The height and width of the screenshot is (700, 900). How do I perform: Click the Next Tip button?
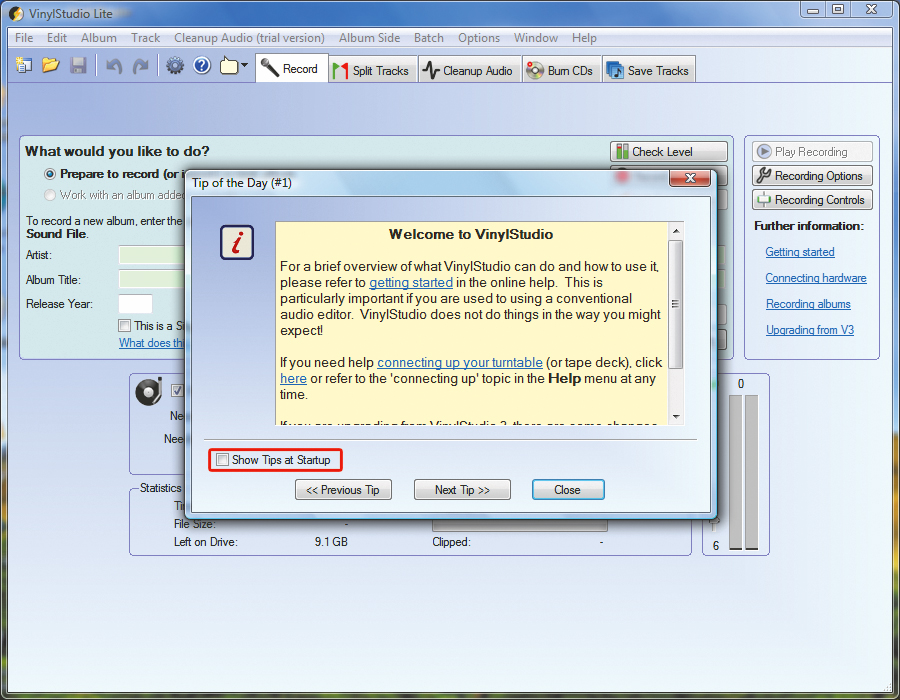click(462, 490)
